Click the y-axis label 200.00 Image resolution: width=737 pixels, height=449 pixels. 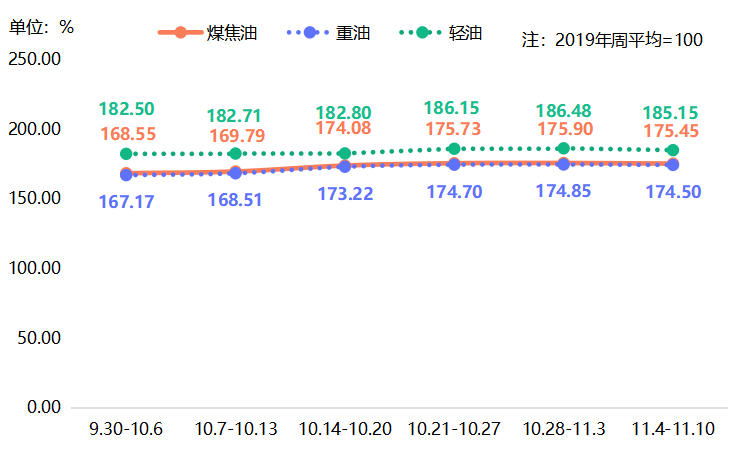pos(34,129)
